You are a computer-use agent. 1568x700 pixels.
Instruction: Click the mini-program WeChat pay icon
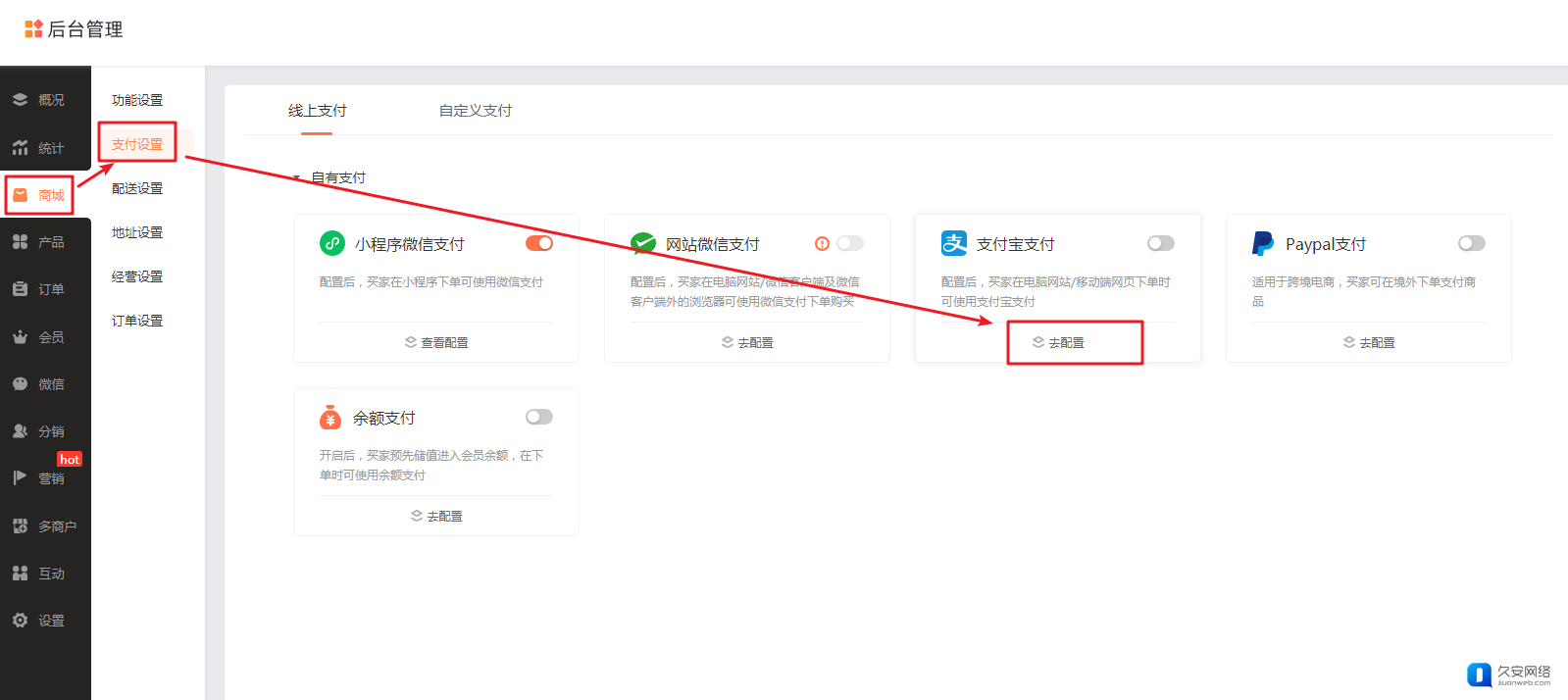[332, 243]
